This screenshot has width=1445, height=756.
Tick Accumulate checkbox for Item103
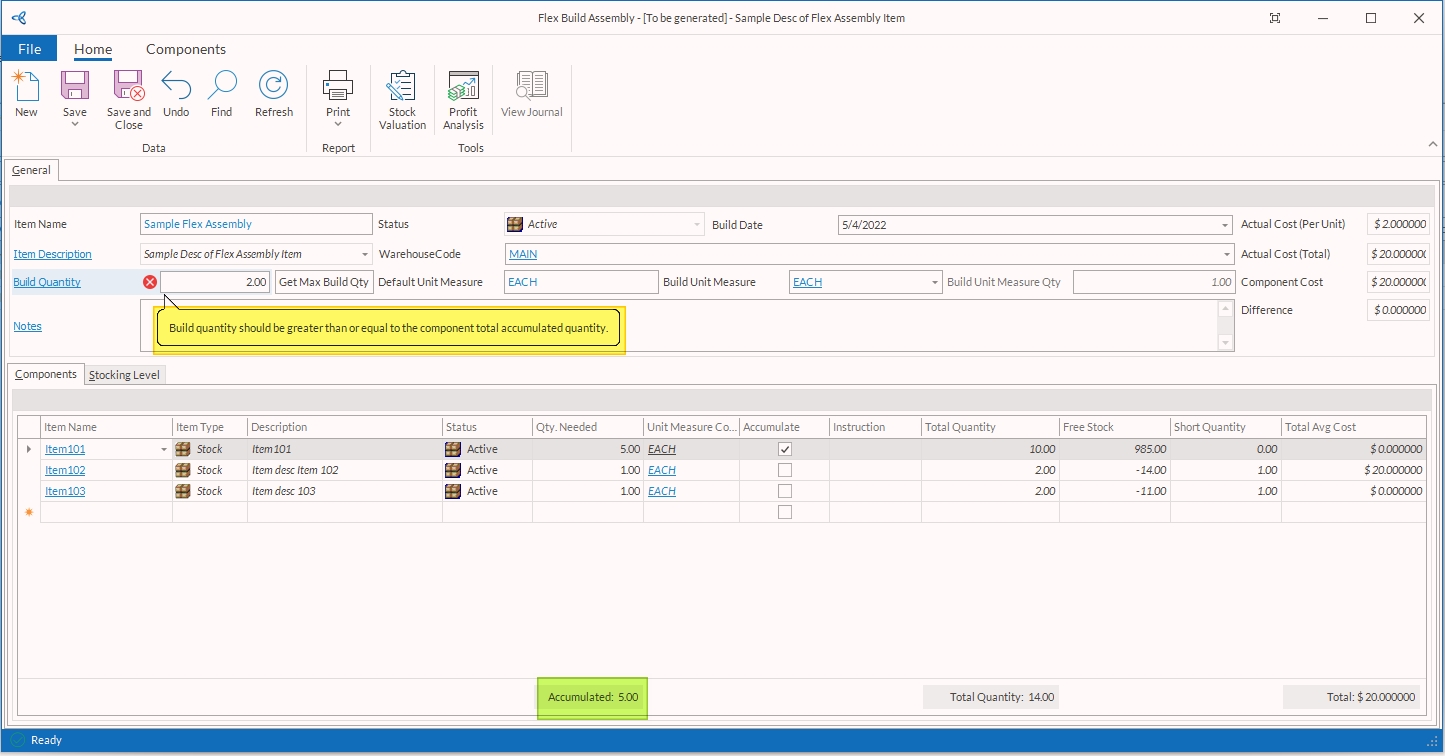coord(785,491)
